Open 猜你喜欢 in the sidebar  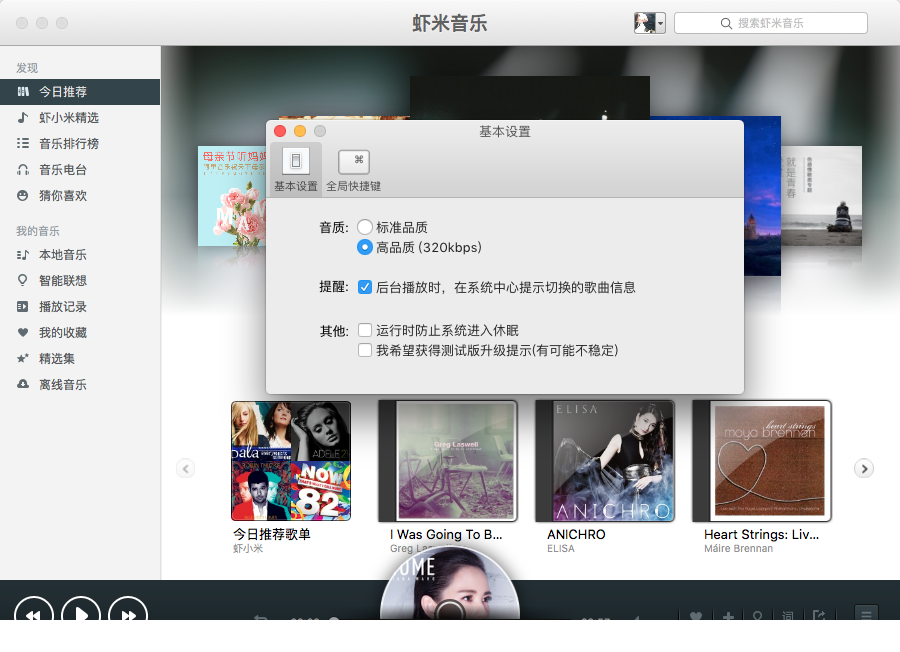pyautogui.click(x=80, y=196)
